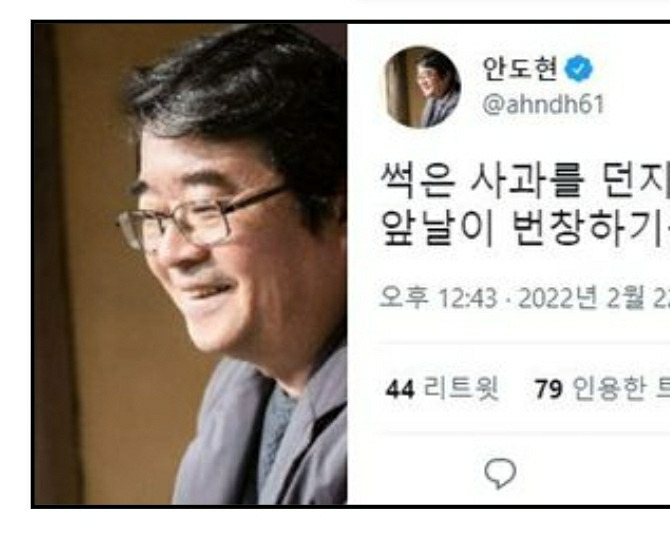Click the @ahndh61 handle
670x539 pixels.
543,104
